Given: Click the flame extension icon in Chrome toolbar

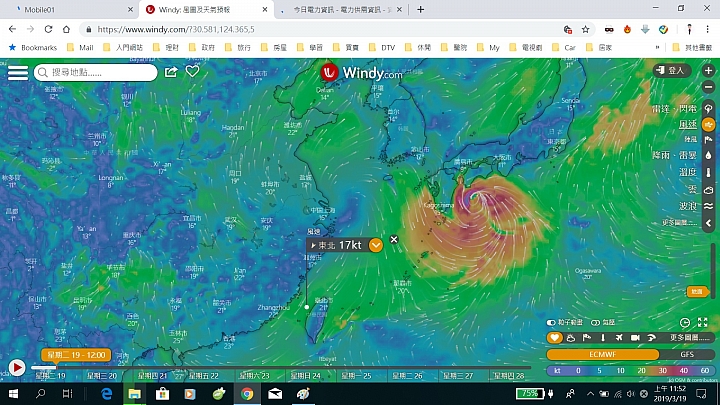Looking at the screenshot, I should (x=627, y=29).
